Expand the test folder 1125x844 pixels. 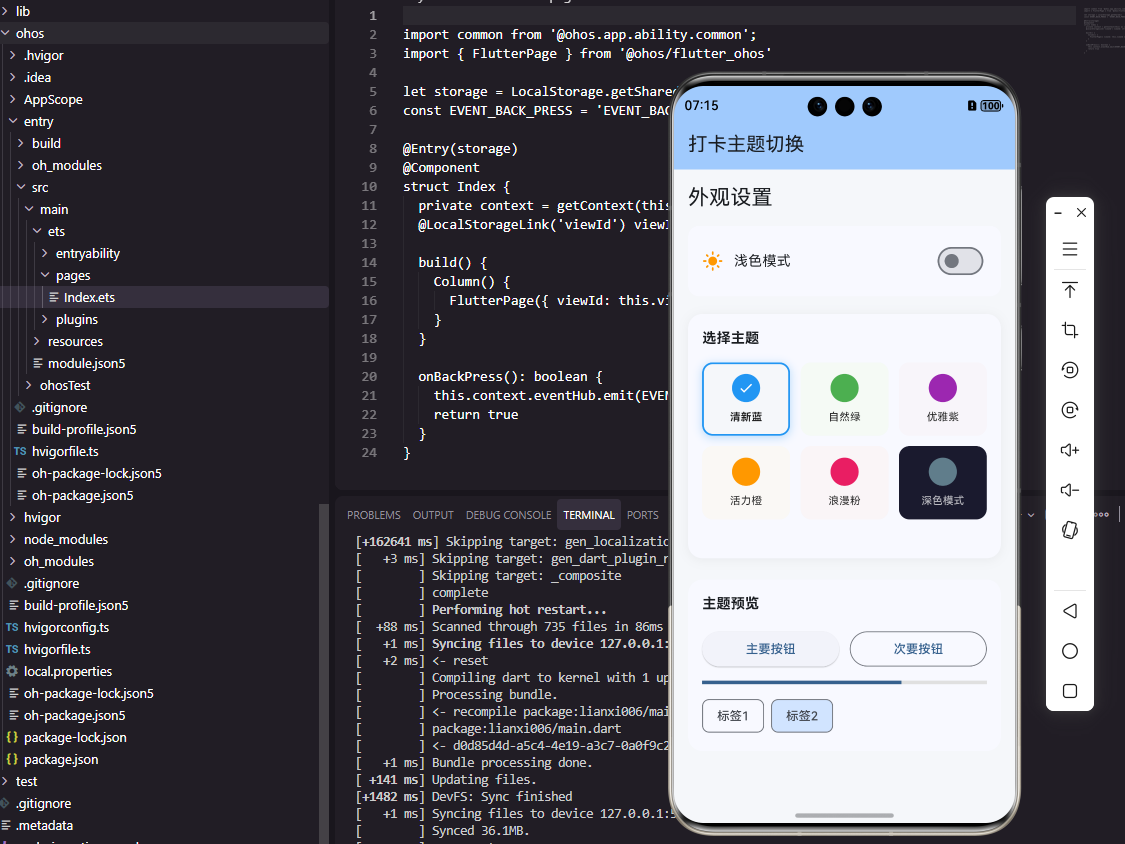(x=26, y=782)
